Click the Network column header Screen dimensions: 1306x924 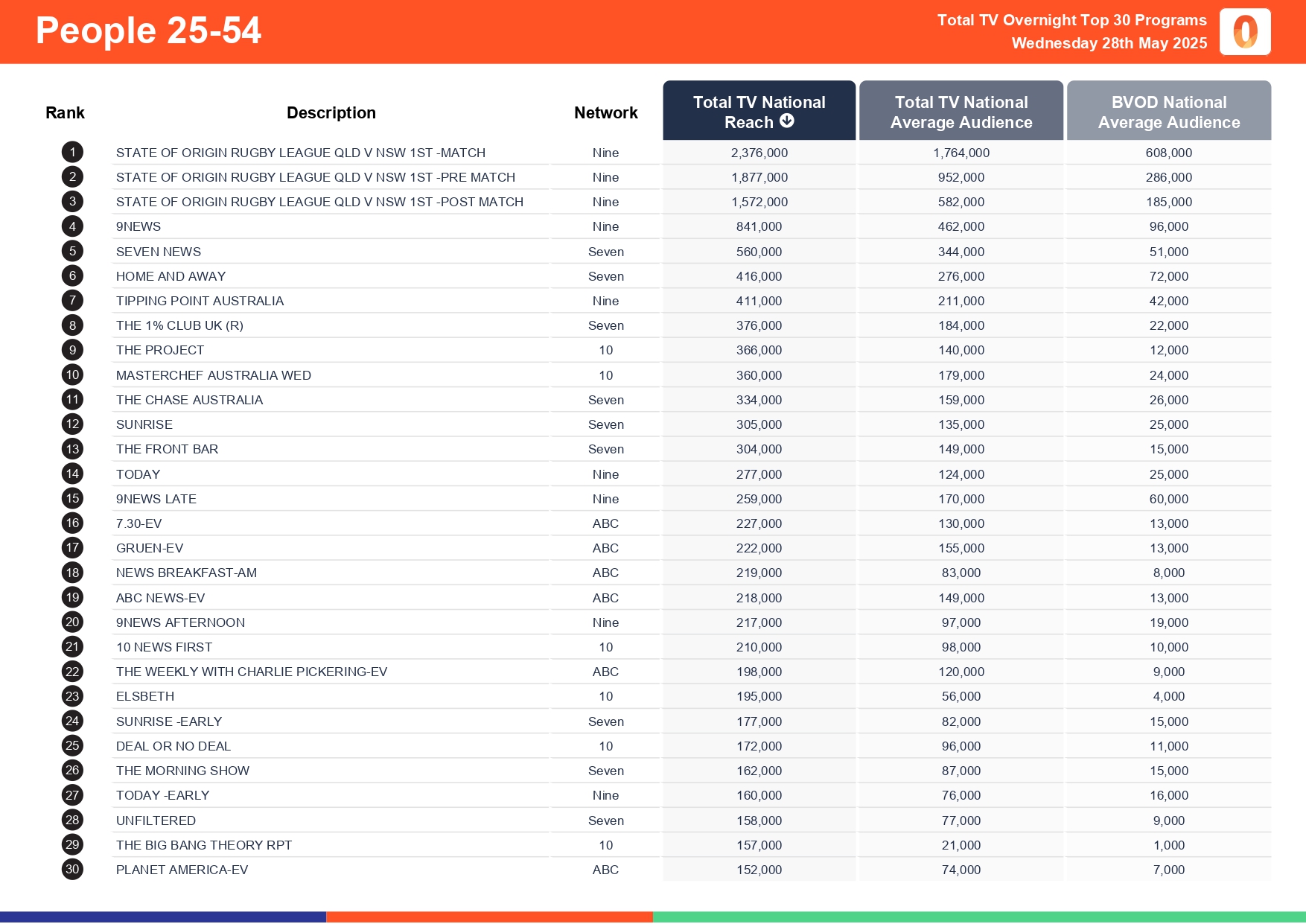point(605,112)
